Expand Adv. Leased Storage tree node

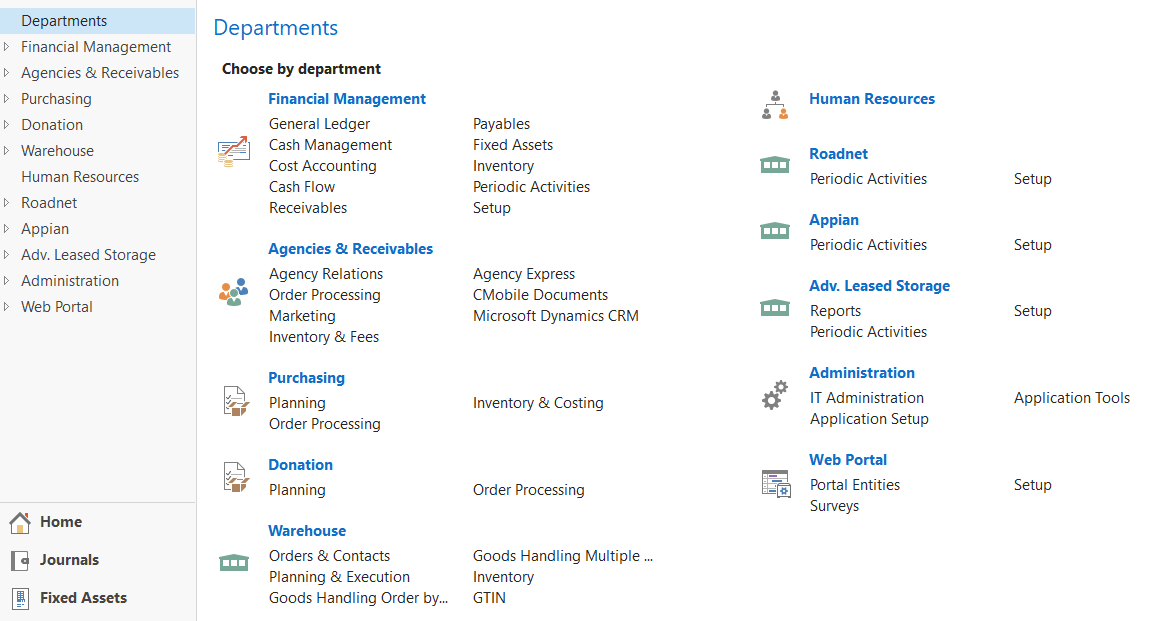(x=7, y=255)
